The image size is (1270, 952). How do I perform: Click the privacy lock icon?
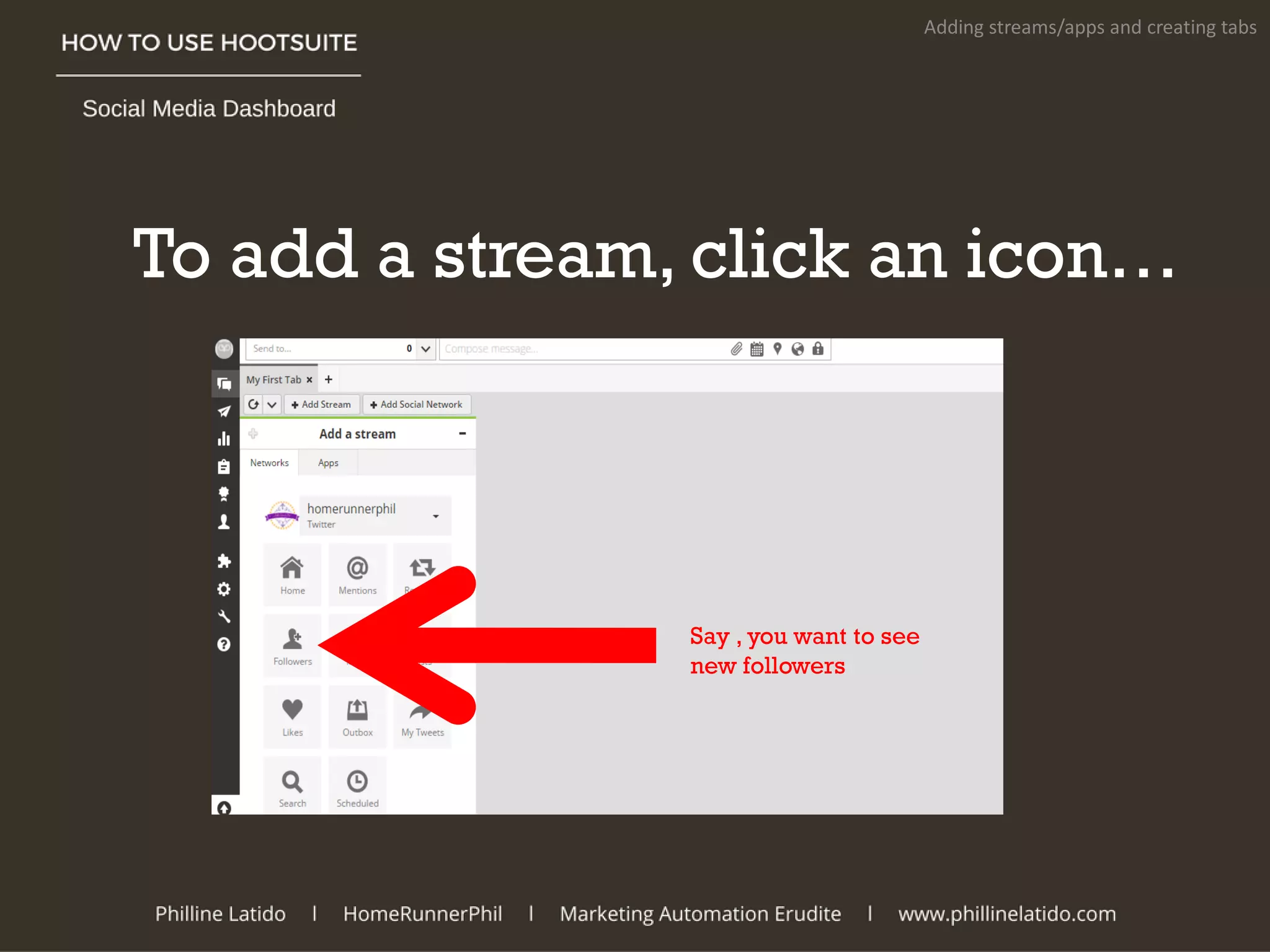[x=819, y=349]
